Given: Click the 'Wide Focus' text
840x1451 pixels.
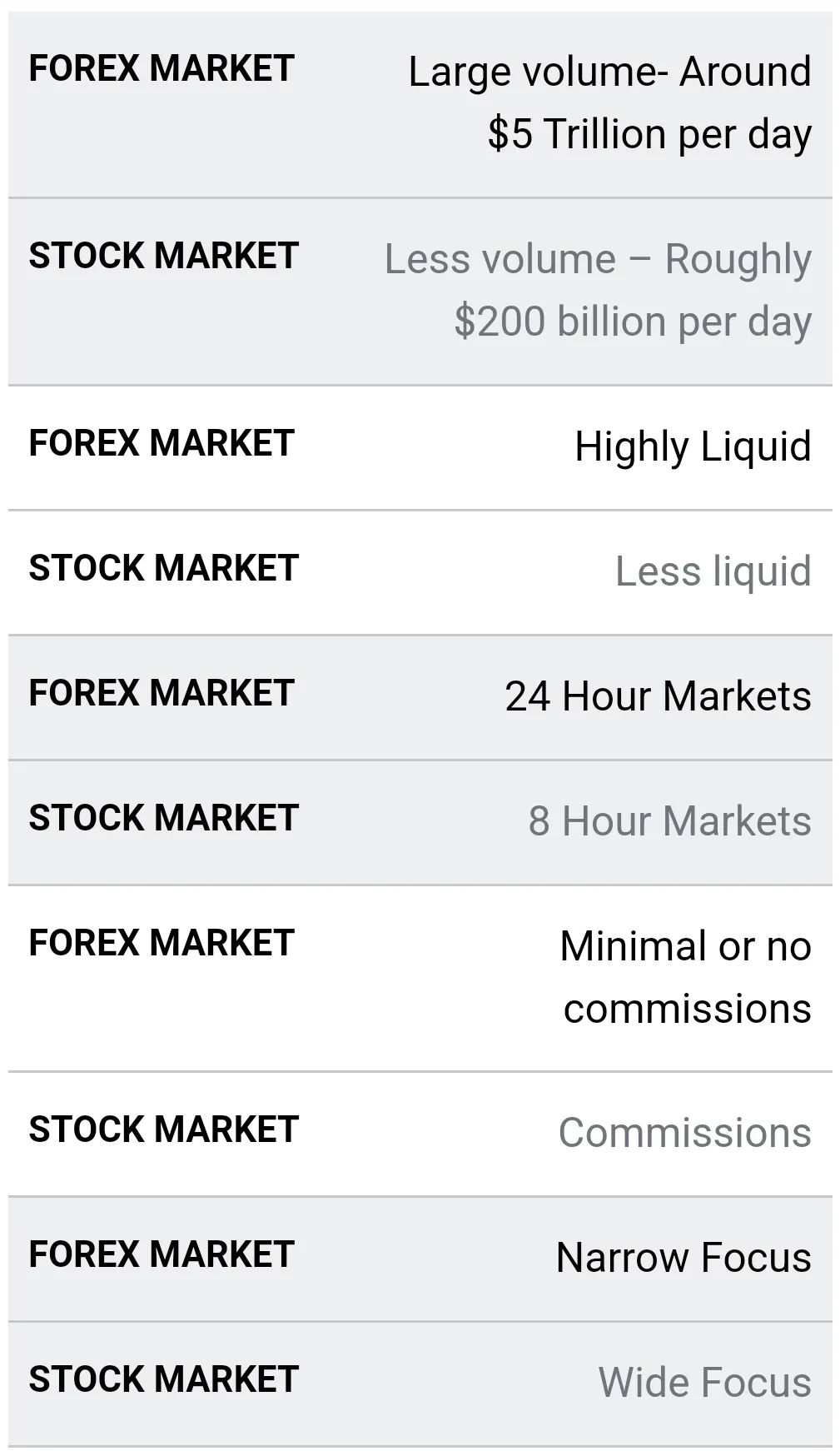Looking at the screenshot, I should 704,1383.
